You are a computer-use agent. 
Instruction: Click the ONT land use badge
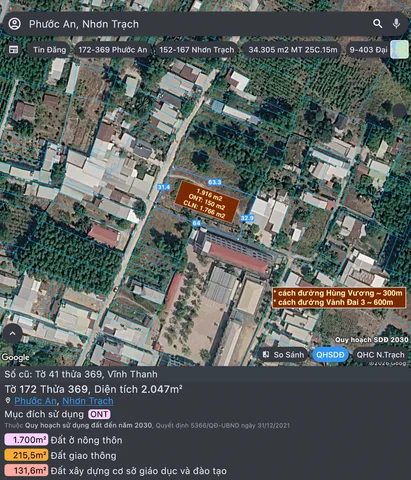[x=99, y=414]
